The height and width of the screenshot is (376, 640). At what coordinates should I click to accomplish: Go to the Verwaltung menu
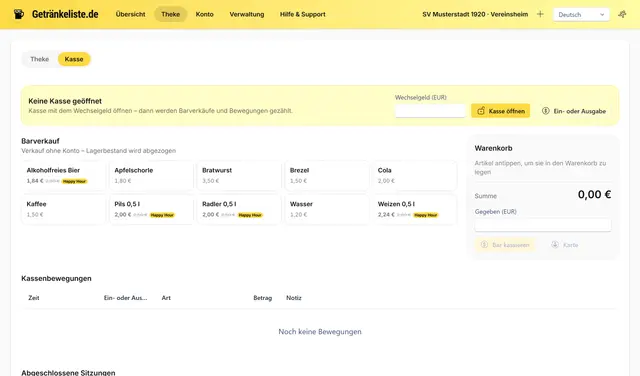pos(247,14)
